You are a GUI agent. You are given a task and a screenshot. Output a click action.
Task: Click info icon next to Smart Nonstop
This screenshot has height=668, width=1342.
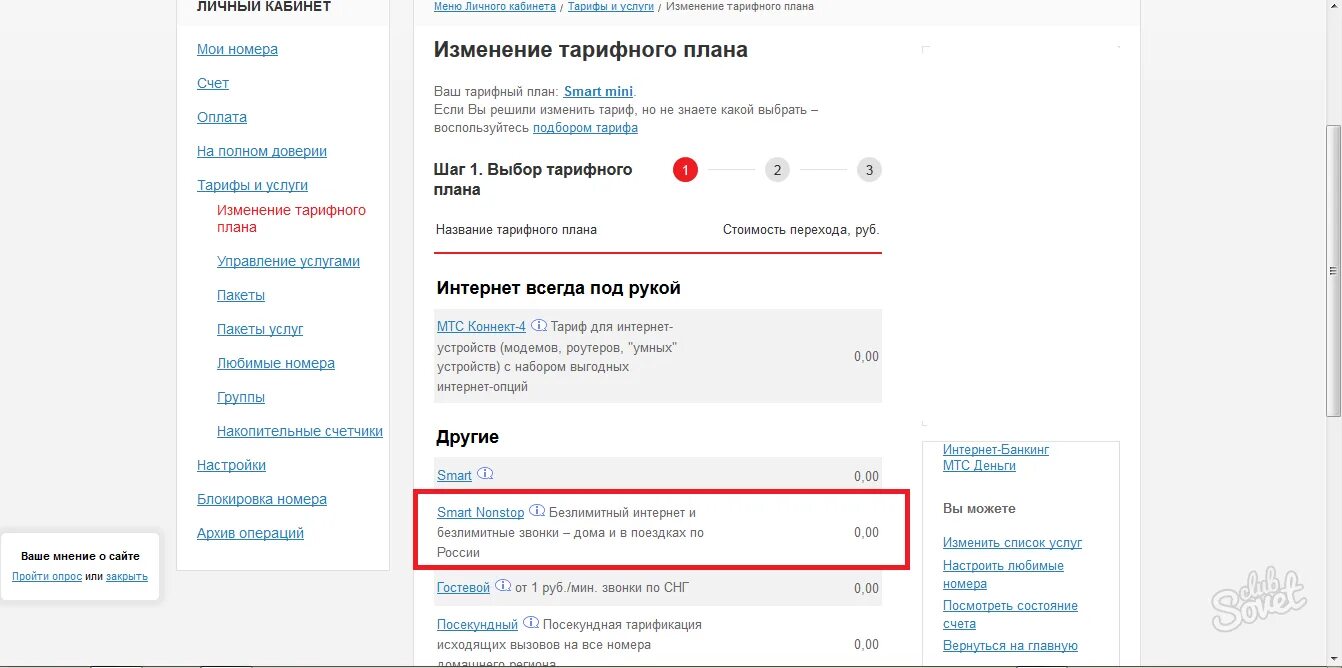click(537, 510)
